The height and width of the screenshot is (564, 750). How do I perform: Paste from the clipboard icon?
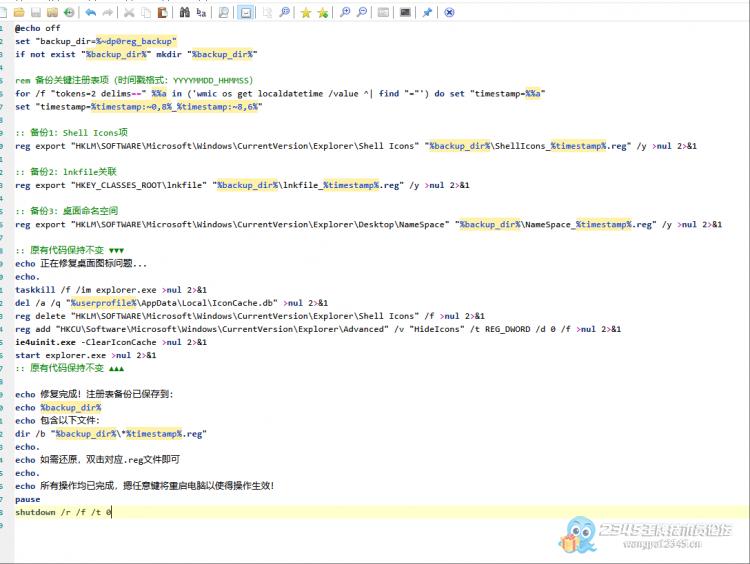coord(163,12)
